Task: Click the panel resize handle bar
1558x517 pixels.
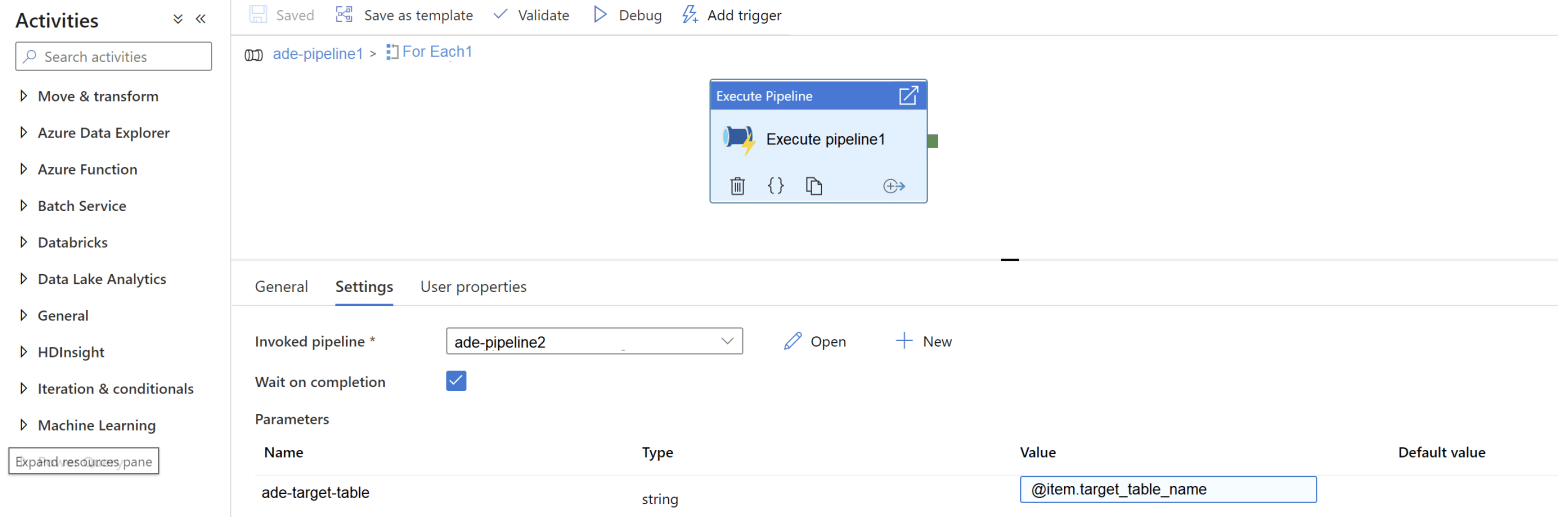Action: pyautogui.click(x=1010, y=260)
